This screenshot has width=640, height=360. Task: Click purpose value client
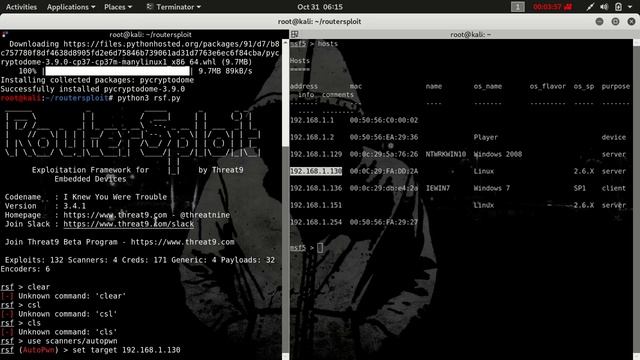(x=613, y=188)
